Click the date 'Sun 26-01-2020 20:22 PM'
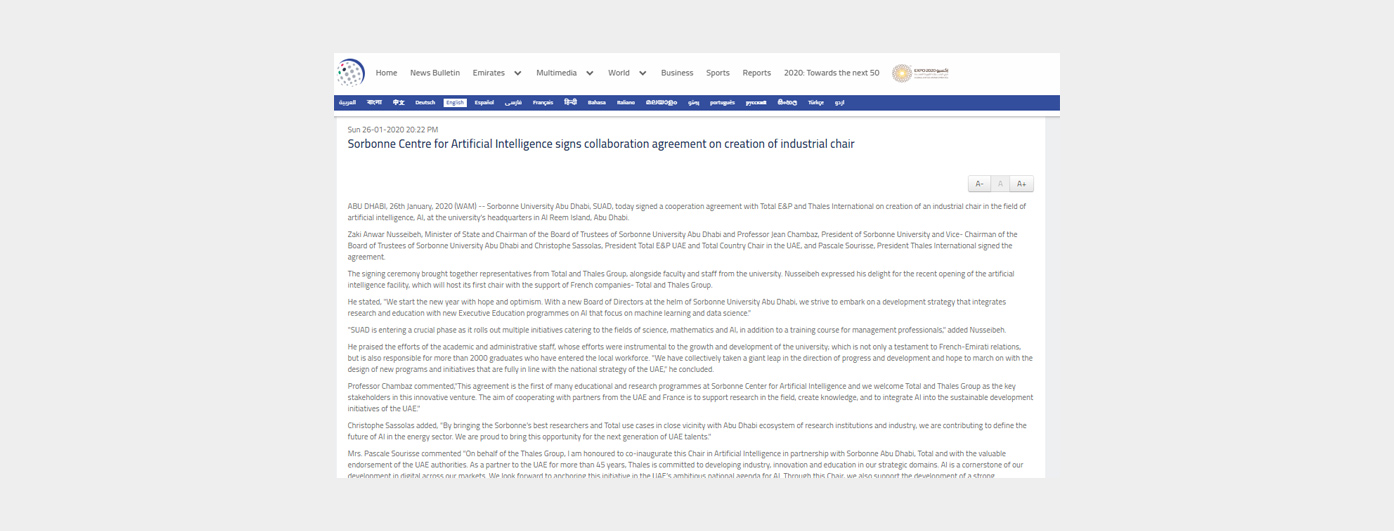 point(393,129)
